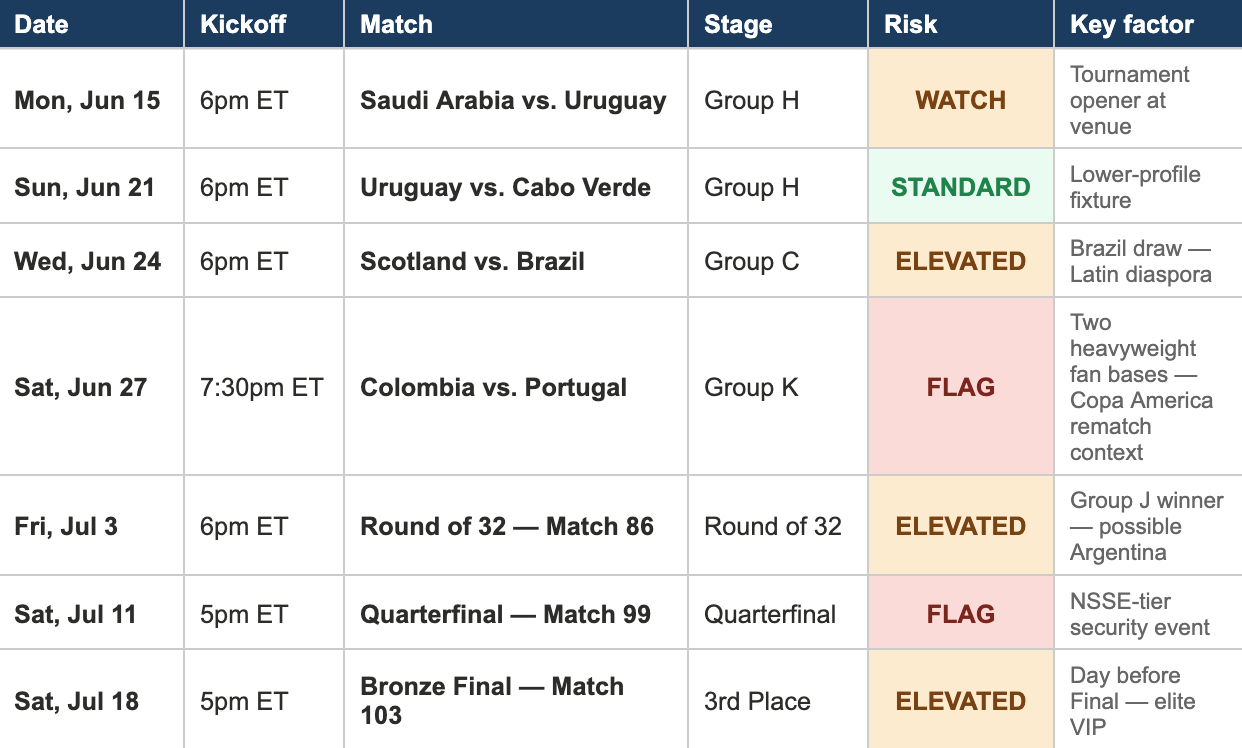The width and height of the screenshot is (1242, 748).
Task: Select the Stage column header
Action: tap(778, 24)
